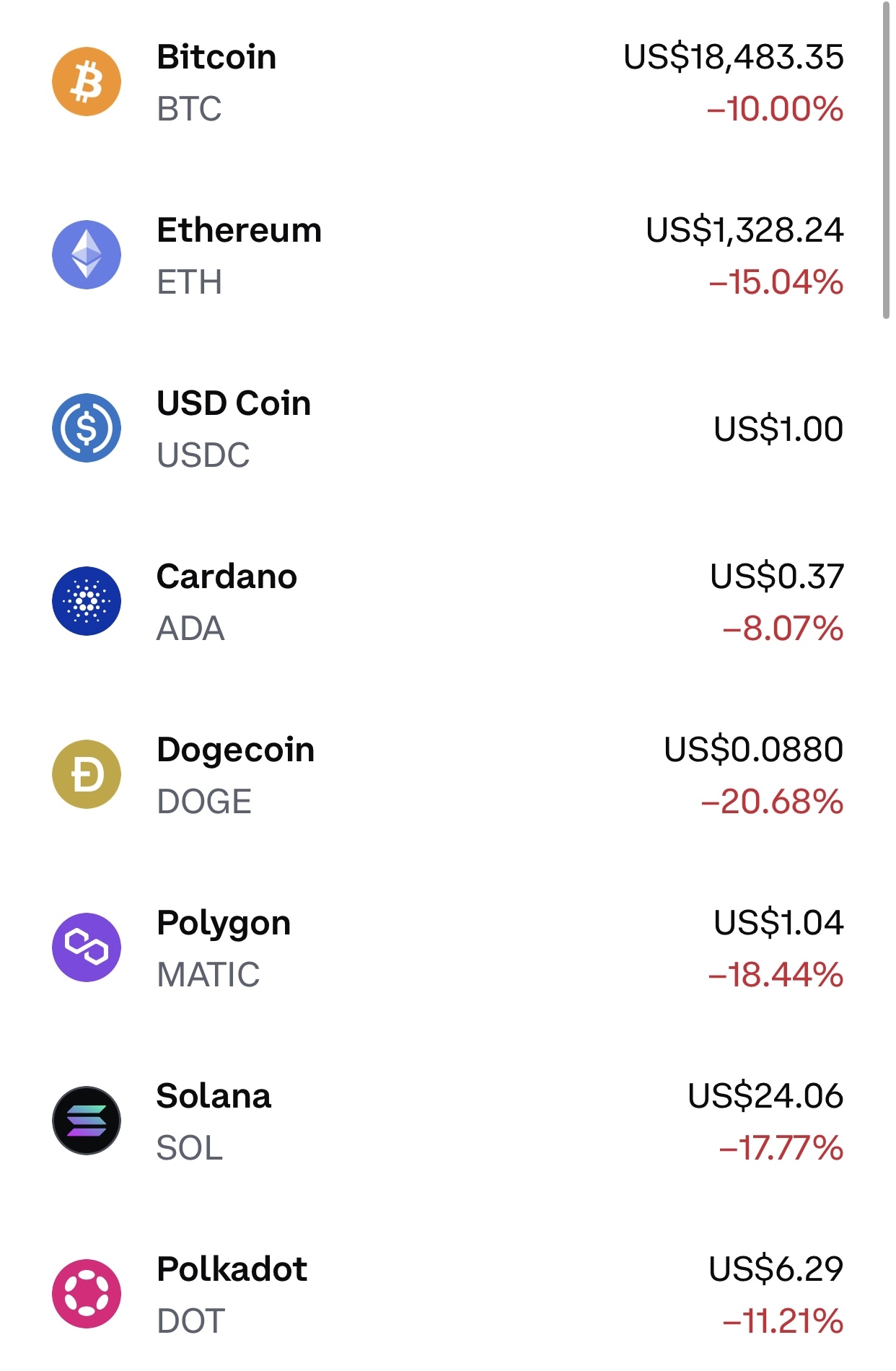Select the USDC ticker label

[203, 455]
